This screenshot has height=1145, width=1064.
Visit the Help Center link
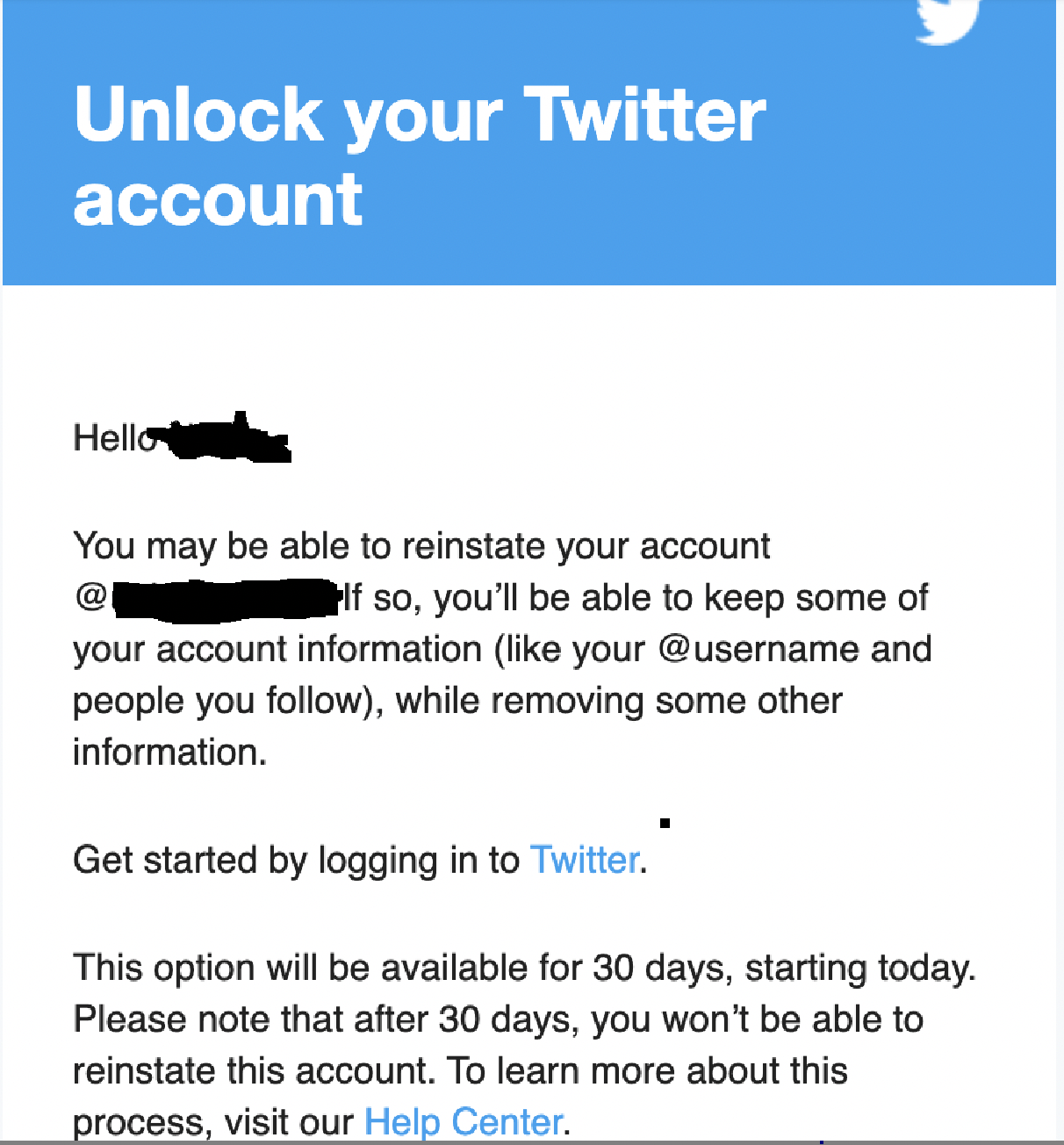(x=464, y=1121)
